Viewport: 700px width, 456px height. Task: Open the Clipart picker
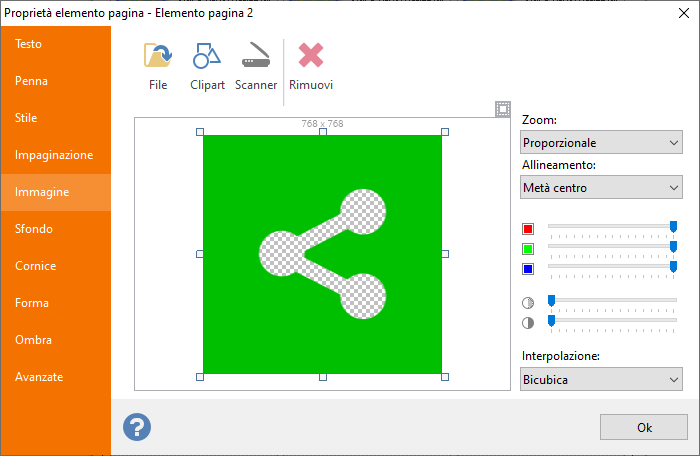coord(207,67)
